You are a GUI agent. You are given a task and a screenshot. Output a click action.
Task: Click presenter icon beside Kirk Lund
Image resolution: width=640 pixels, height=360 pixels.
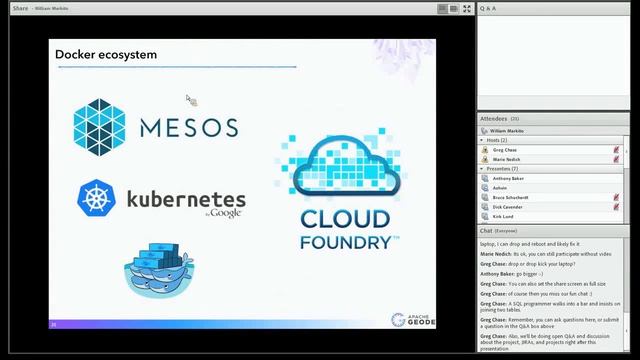(x=485, y=216)
